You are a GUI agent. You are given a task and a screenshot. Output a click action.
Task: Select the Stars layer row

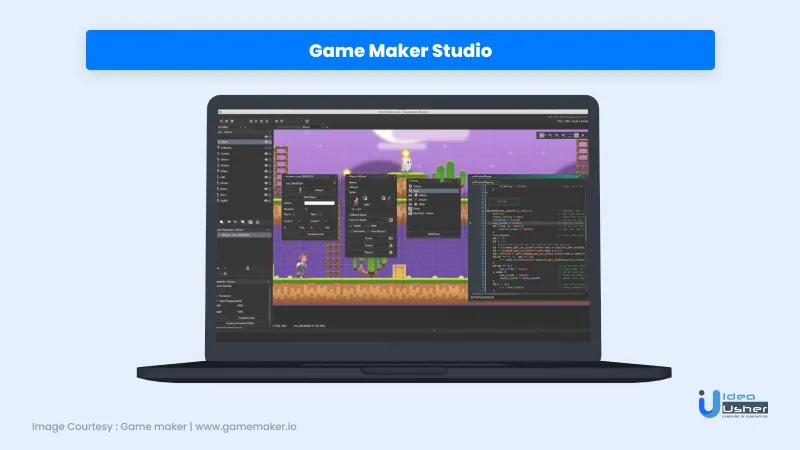pyautogui.click(x=244, y=195)
